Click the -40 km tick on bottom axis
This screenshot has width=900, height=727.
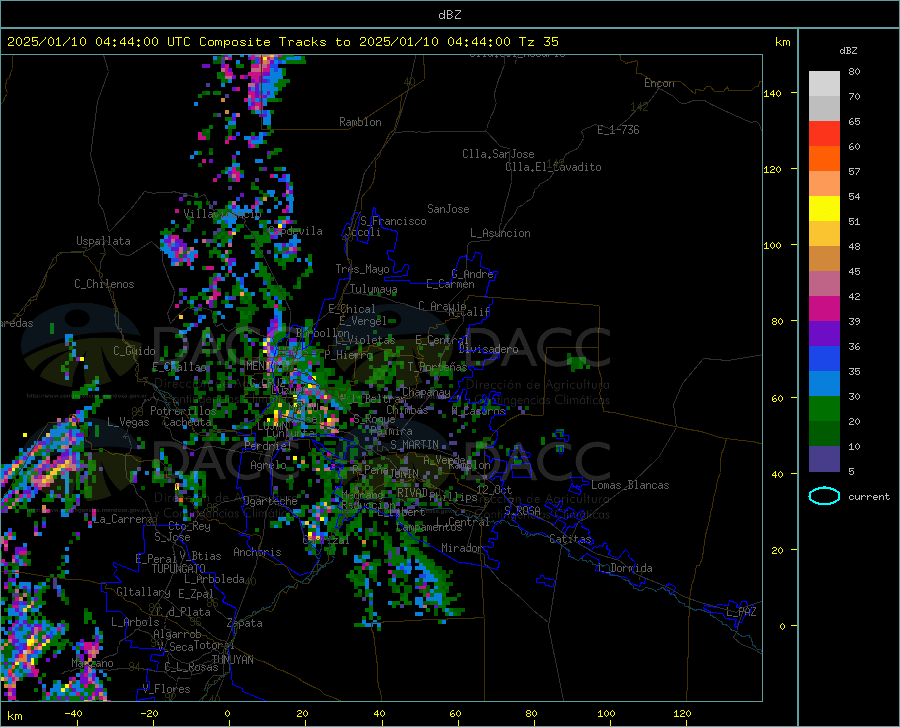(x=73, y=713)
